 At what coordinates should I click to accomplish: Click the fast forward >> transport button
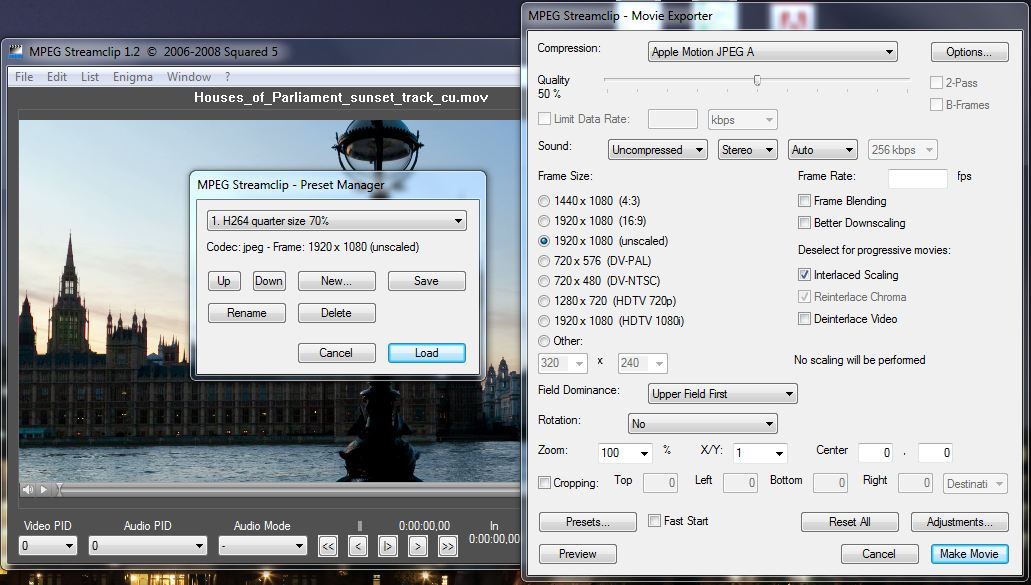click(x=448, y=546)
